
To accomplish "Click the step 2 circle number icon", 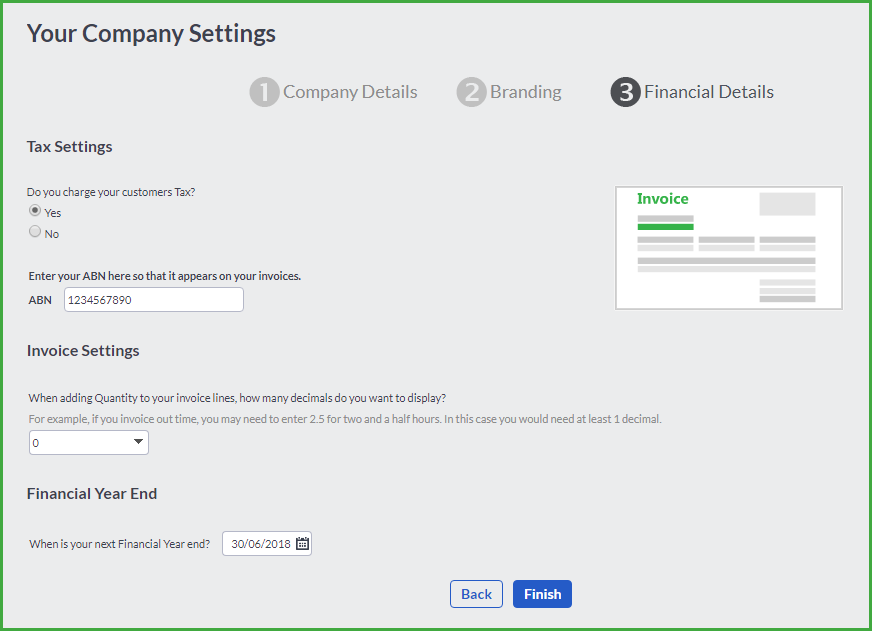I will pyautogui.click(x=471, y=92).
